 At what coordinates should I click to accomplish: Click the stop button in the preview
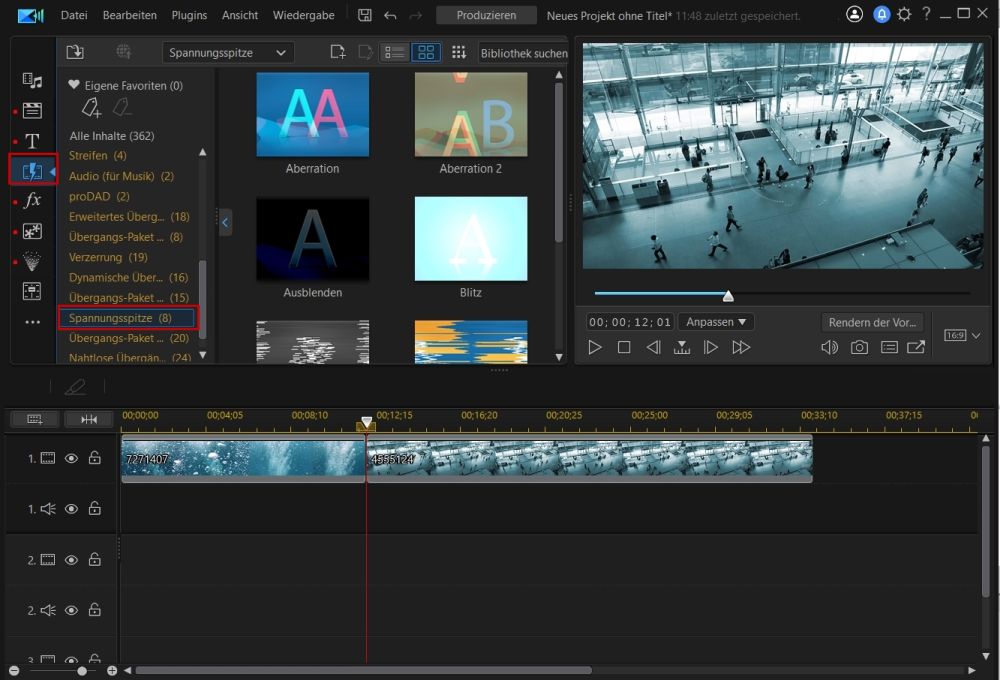coord(624,347)
